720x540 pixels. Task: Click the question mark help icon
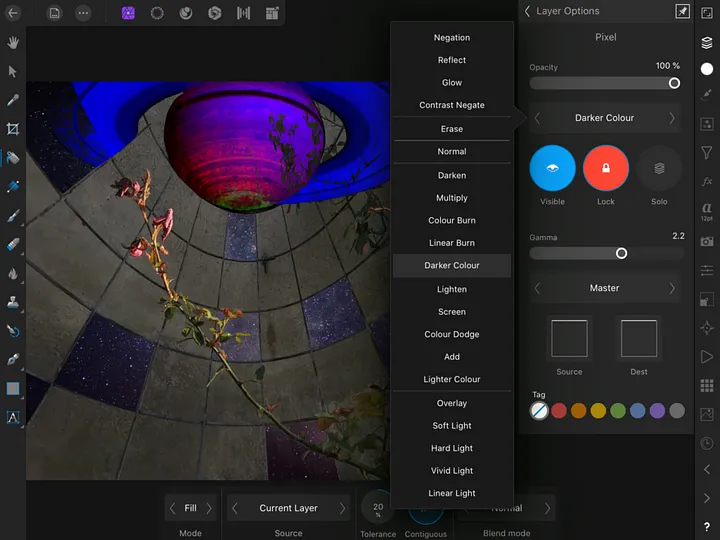(707, 527)
